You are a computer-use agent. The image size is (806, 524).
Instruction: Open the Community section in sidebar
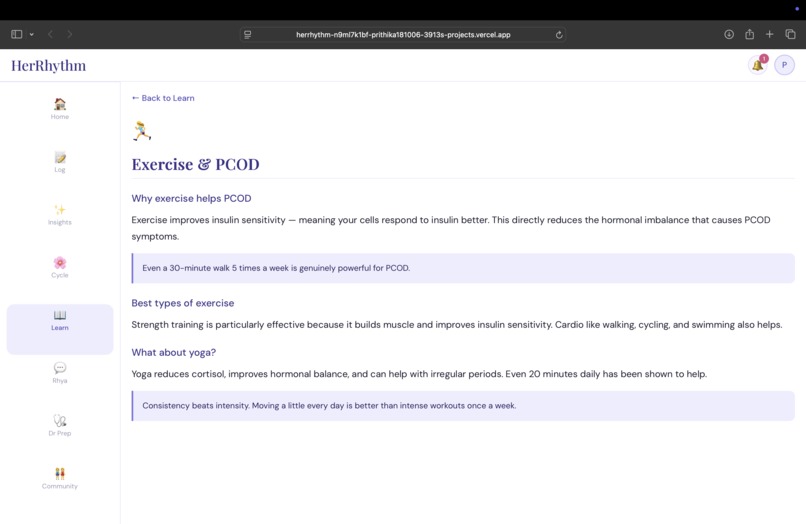[60, 478]
